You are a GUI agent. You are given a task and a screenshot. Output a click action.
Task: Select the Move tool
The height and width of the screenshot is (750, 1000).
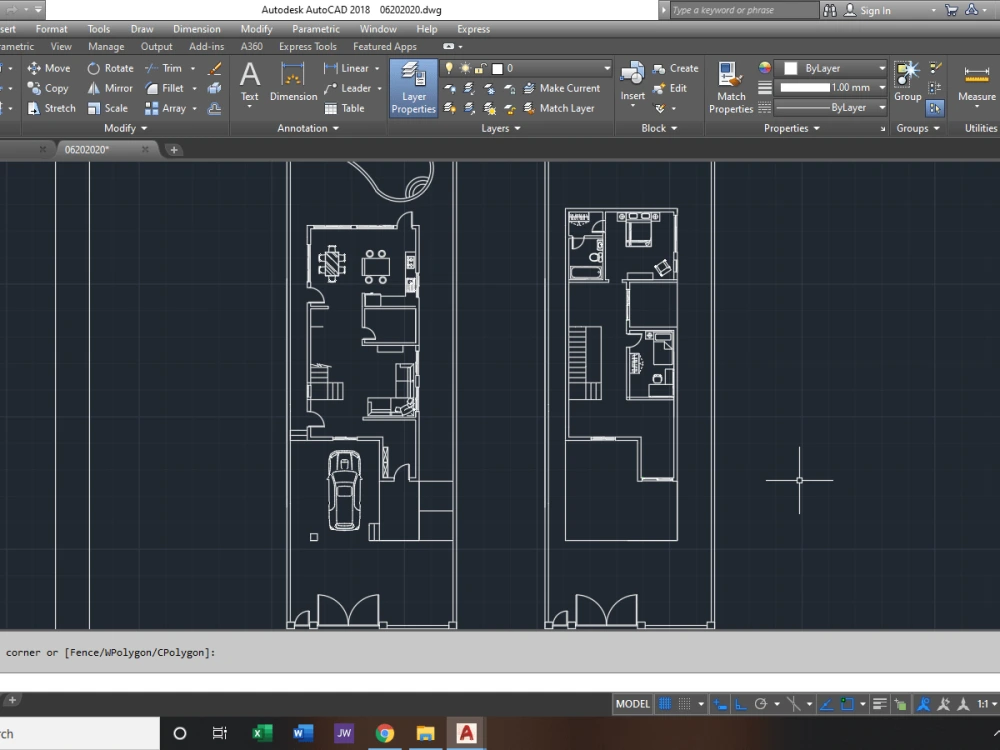click(49, 68)
